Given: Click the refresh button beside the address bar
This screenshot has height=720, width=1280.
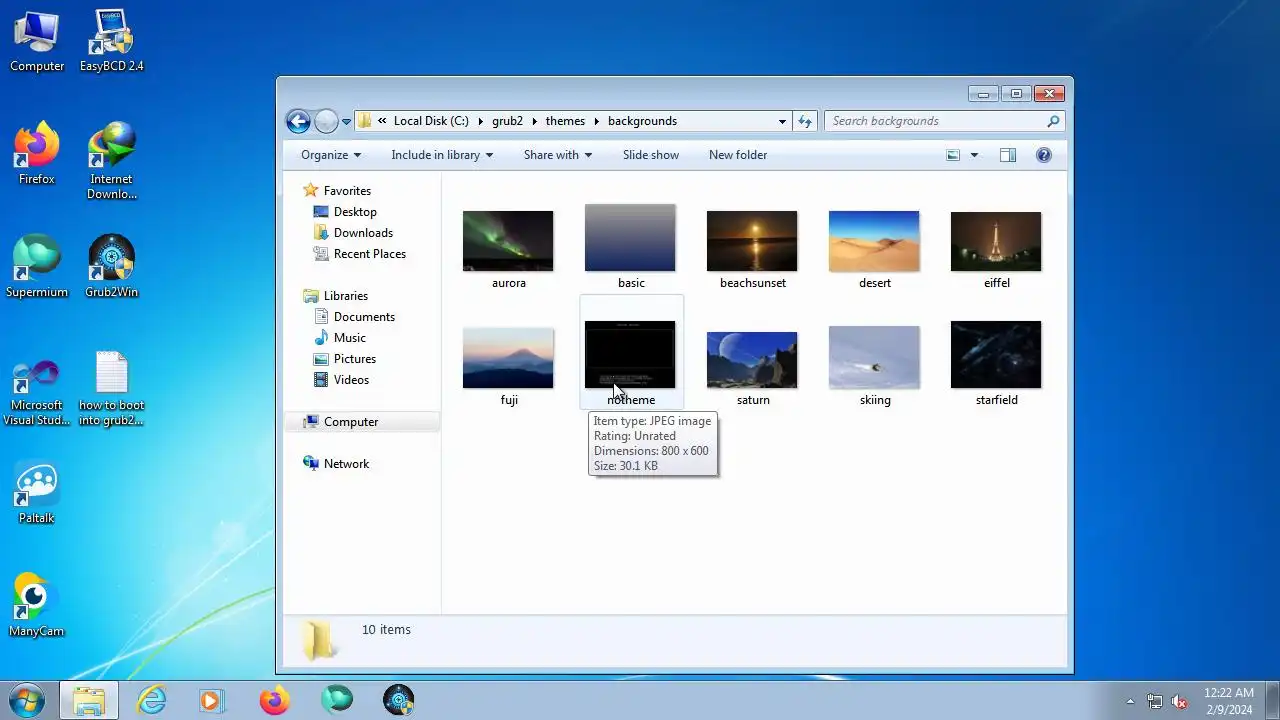Looking at the screenshot, I should coord(805,121).
